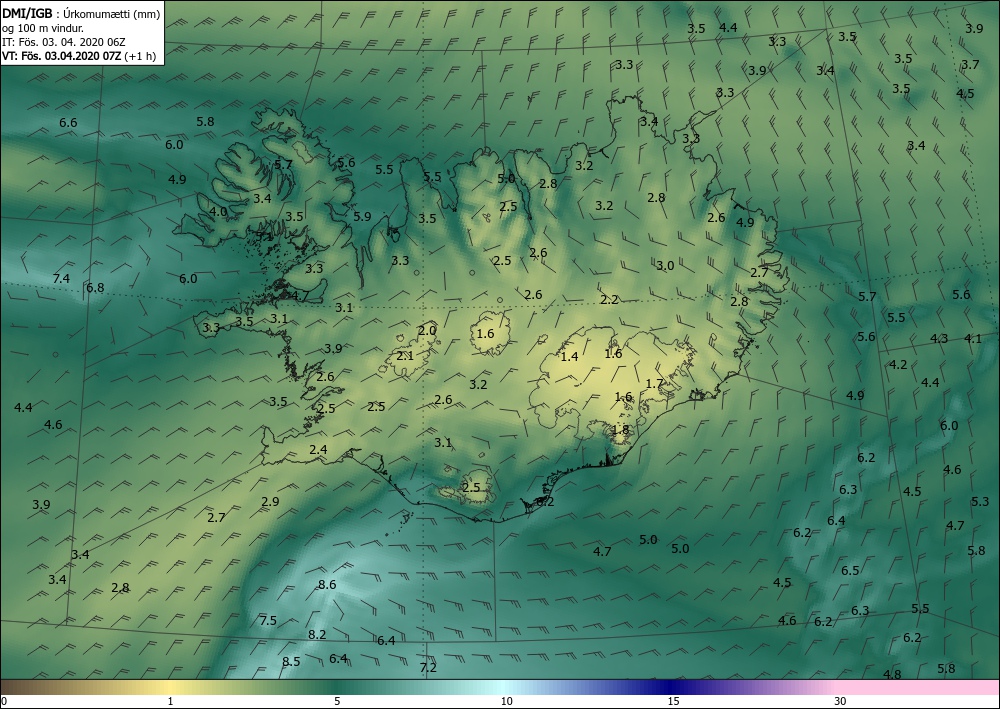Image resolution: width=1000 pixels, height=709 pixels.
Task: Click the "30" tick label on the color scale
Action: 841,701
